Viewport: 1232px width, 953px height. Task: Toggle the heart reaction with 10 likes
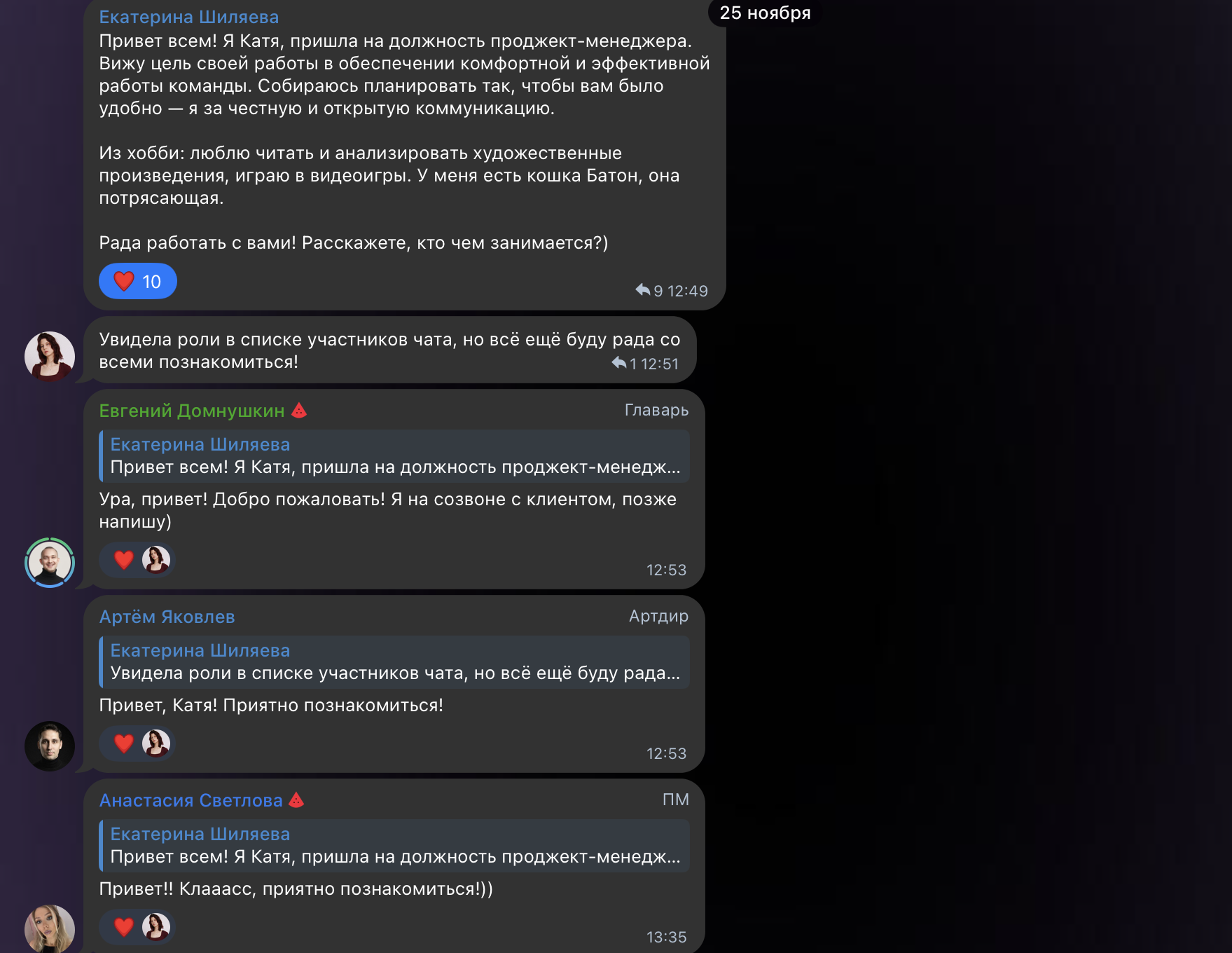[137, 281]
